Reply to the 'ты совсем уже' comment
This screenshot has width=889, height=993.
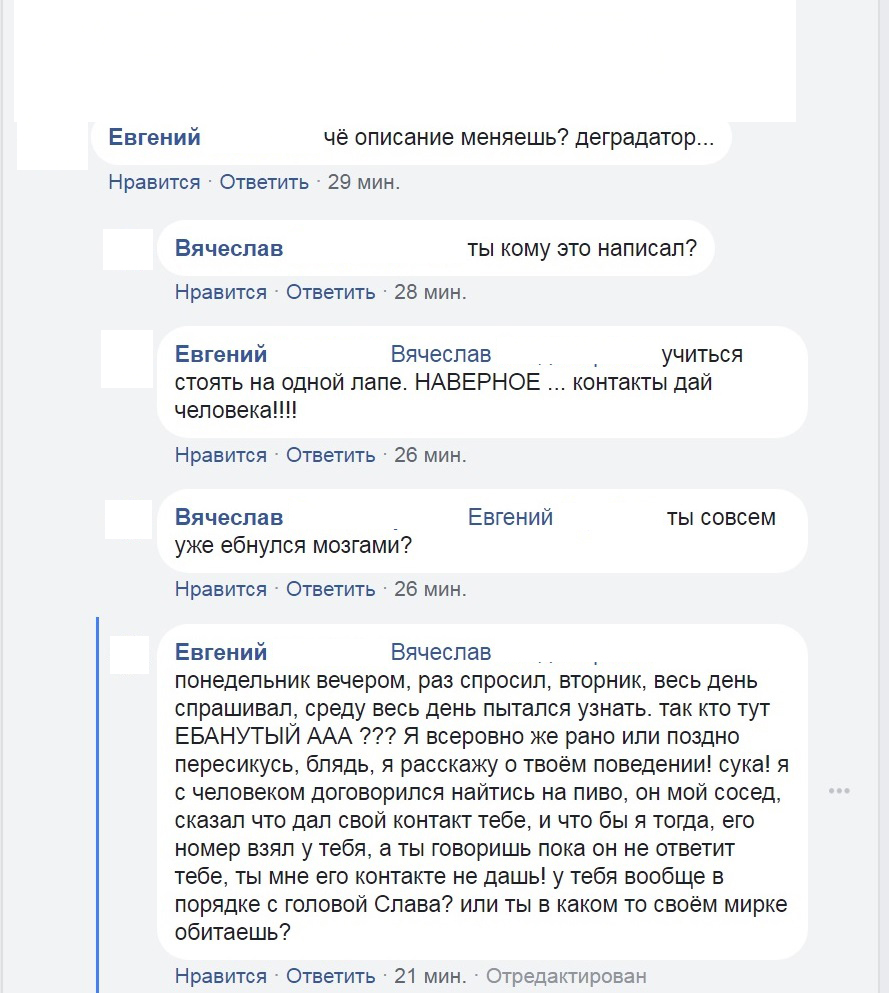point(331,589)
